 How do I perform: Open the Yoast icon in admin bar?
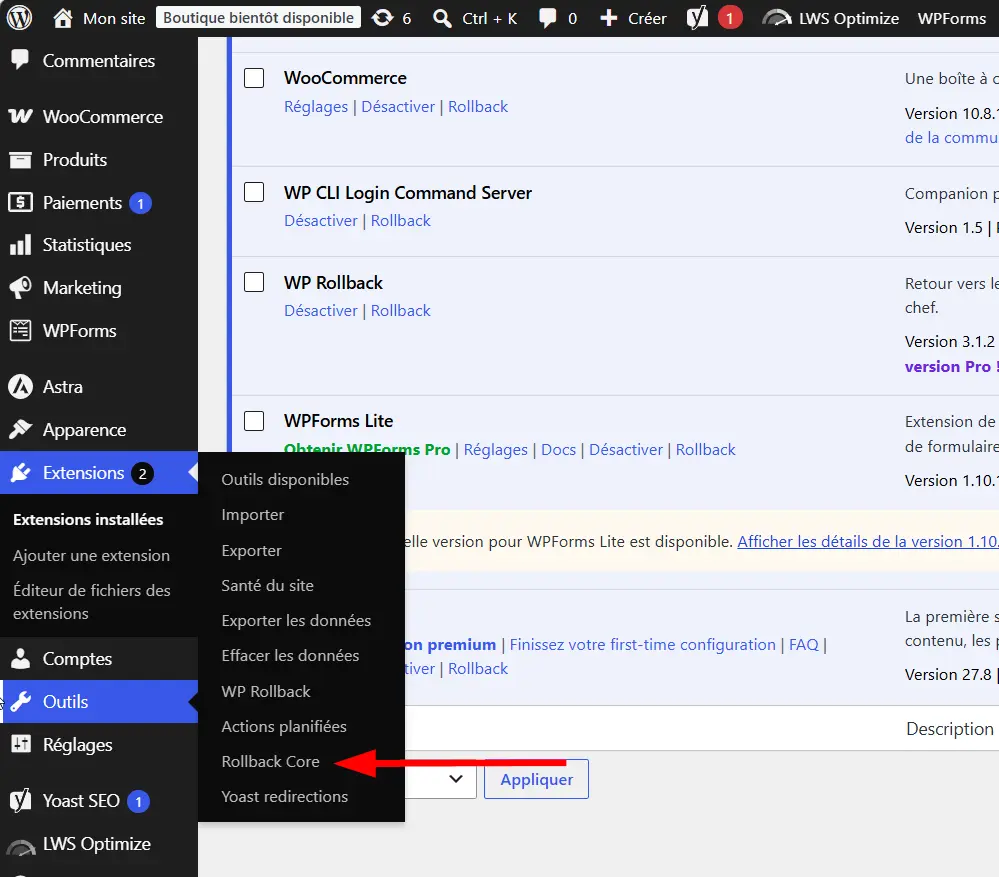[697, 18]
